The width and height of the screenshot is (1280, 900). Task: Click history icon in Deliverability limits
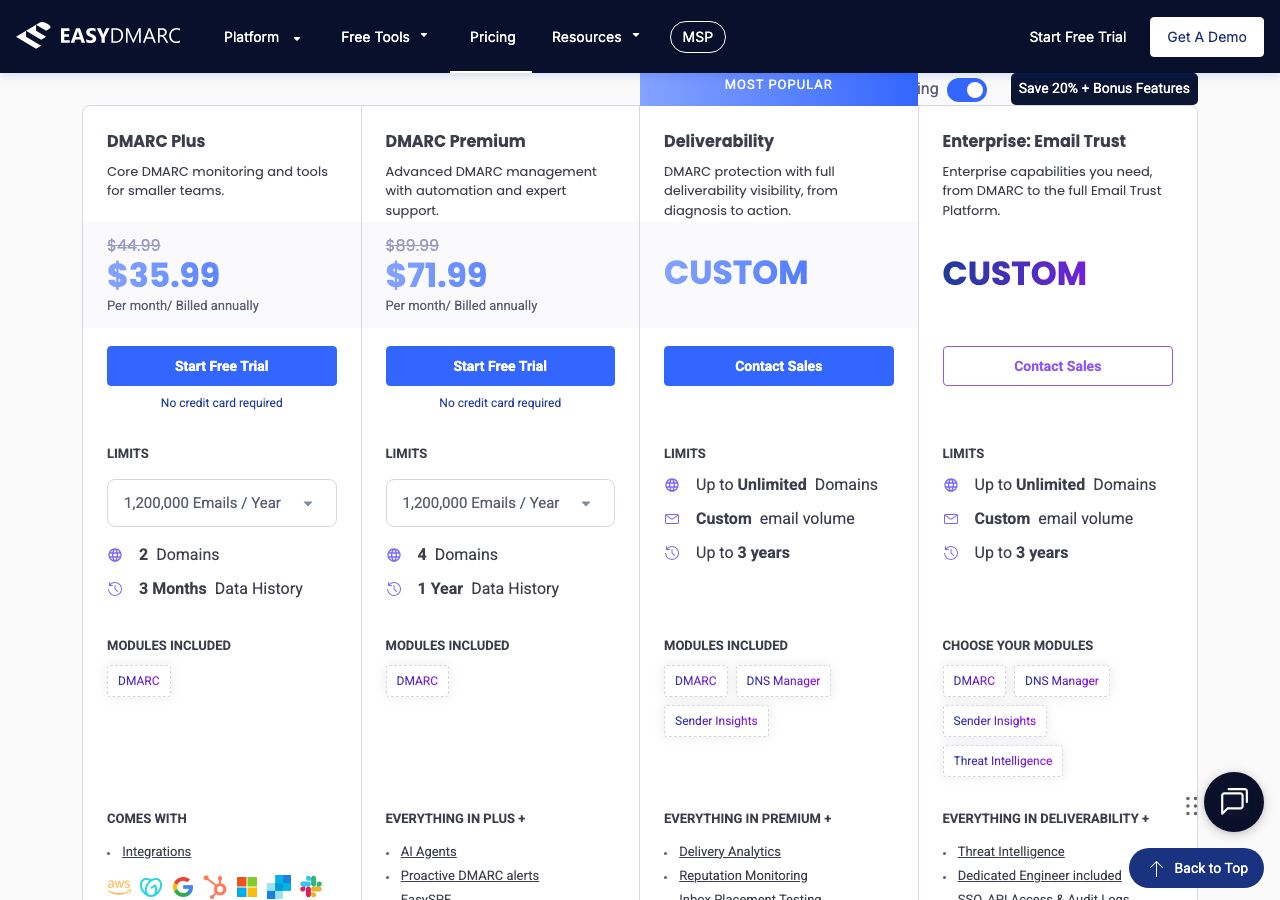[x=672, y=553]
